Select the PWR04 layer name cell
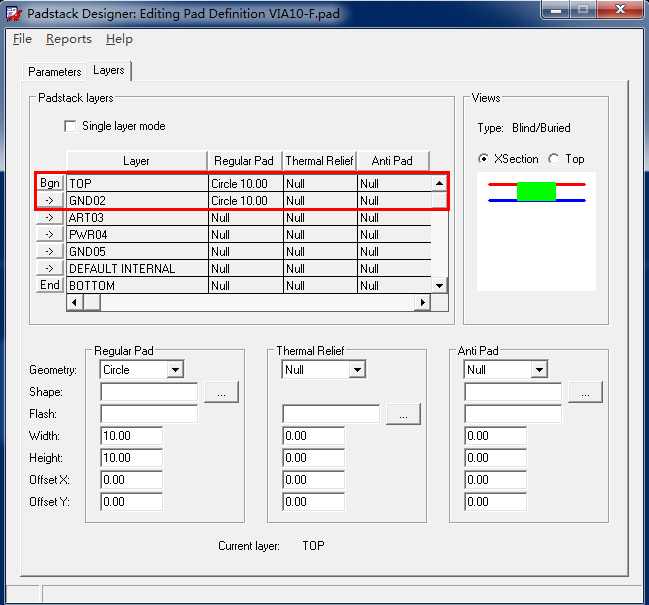Image resolution: width=649 pixels, height=605 pixels. pyautogui.click(x=137, y=235)
